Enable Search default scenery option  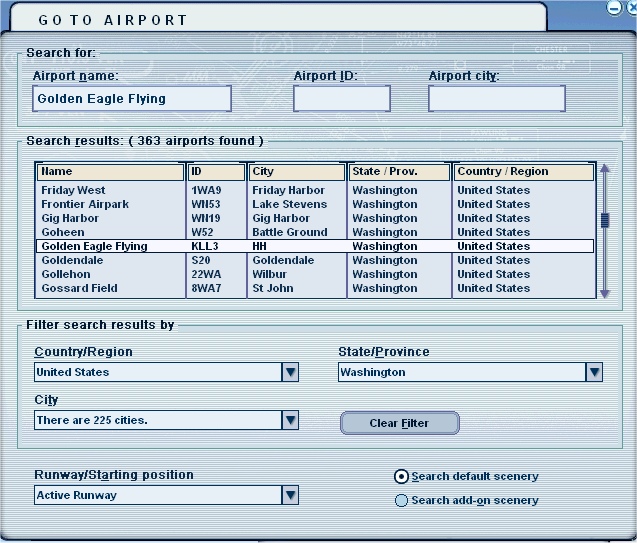[402, 477]
